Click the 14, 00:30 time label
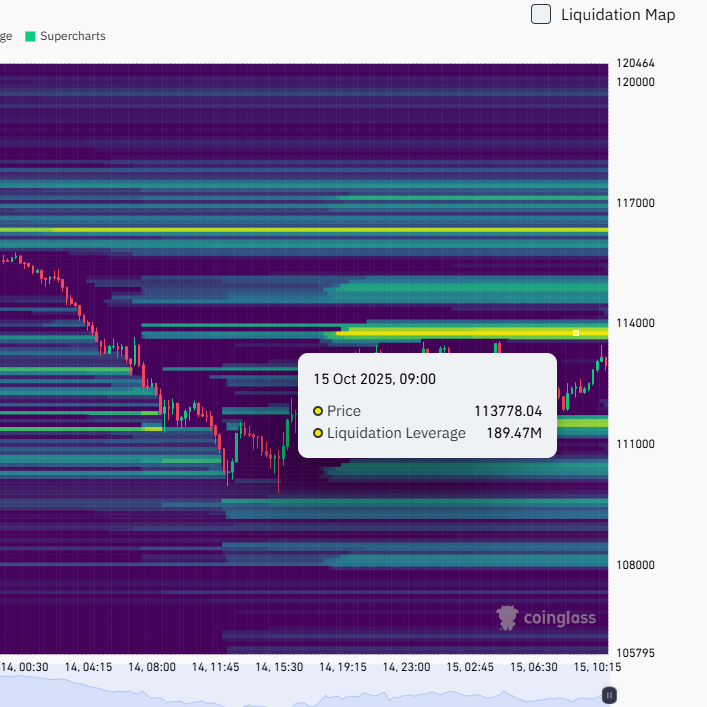Screen dimensions: 707x707 [x=25, y=667]
